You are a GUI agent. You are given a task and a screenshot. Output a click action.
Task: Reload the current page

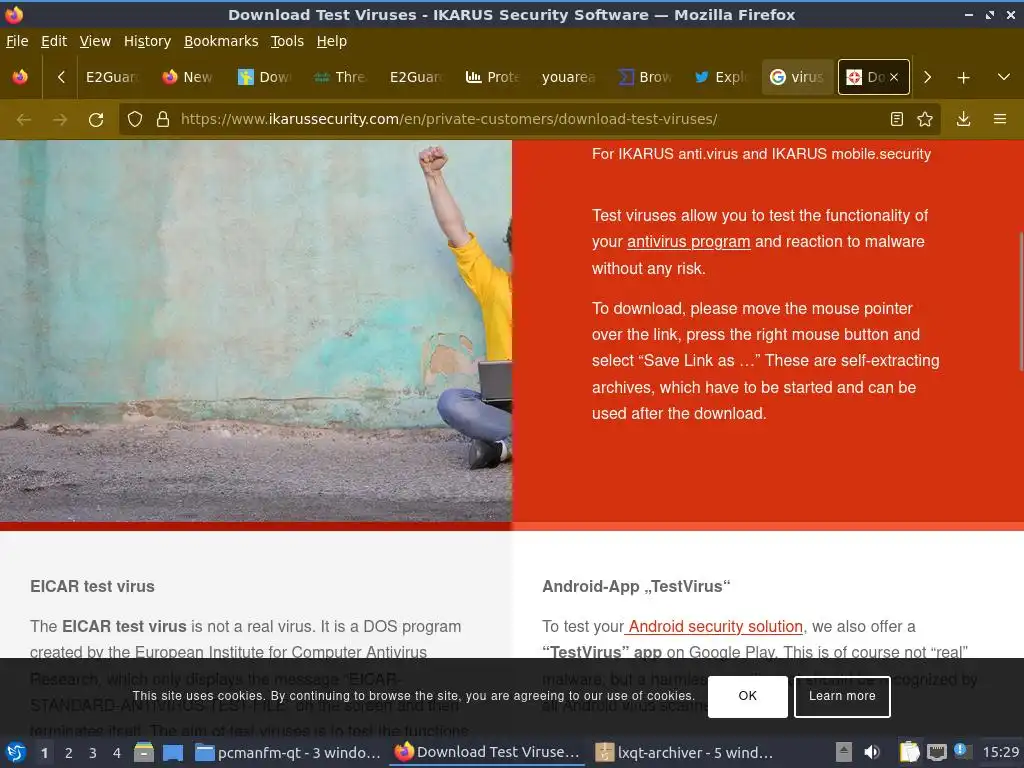tap(96, 120)
